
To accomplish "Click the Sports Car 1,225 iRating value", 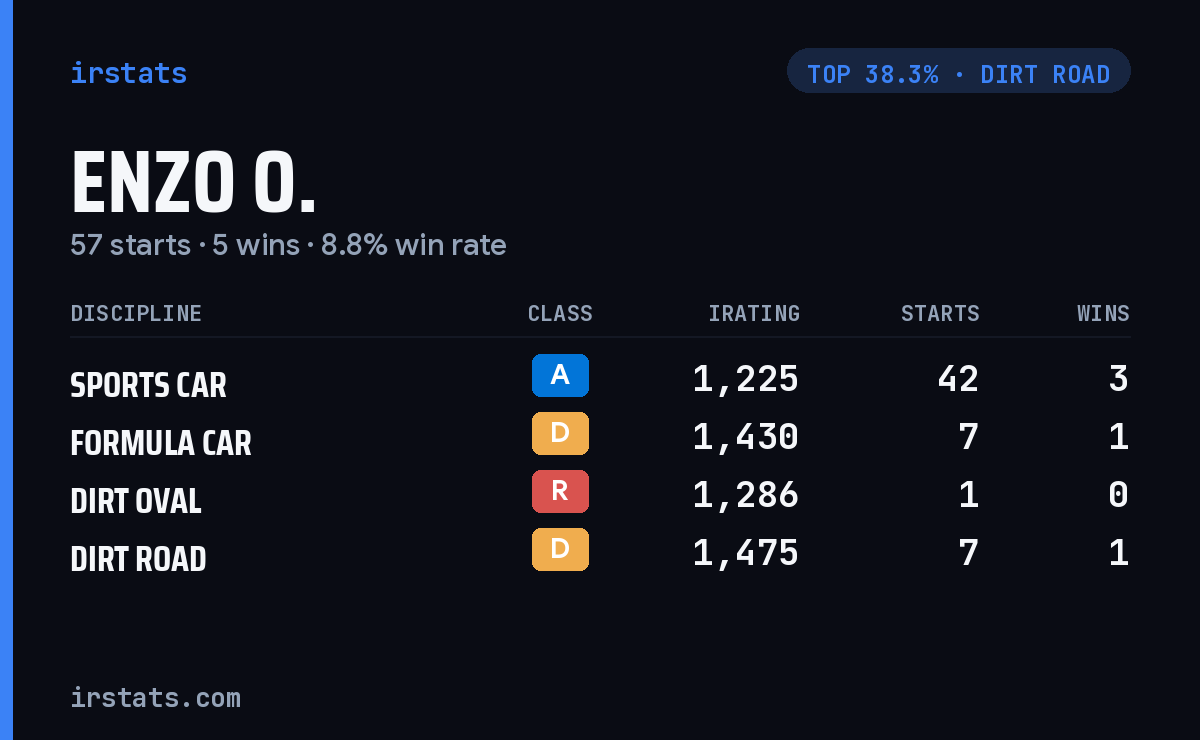I will (x=746, y=379).
